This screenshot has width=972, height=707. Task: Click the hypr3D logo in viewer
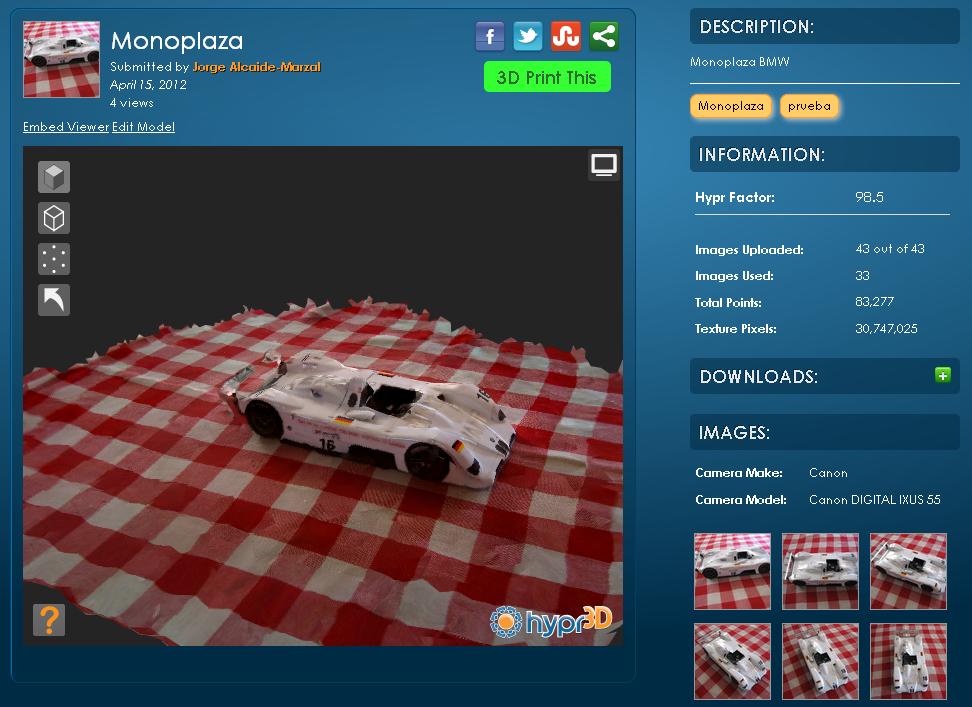pyautogui.click(x=550, y=621)
